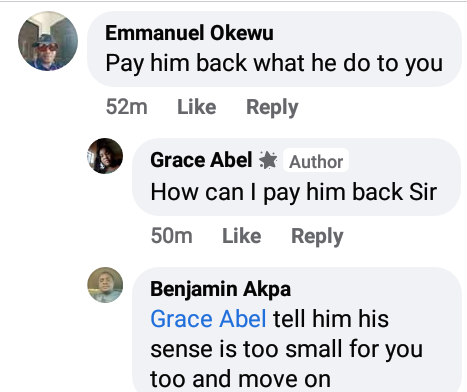Image resolution: width=467 pixels, height=392 pixels.
Task: Click Benjamin Akpa's comment bubble text
Action: tap(287, 349)
